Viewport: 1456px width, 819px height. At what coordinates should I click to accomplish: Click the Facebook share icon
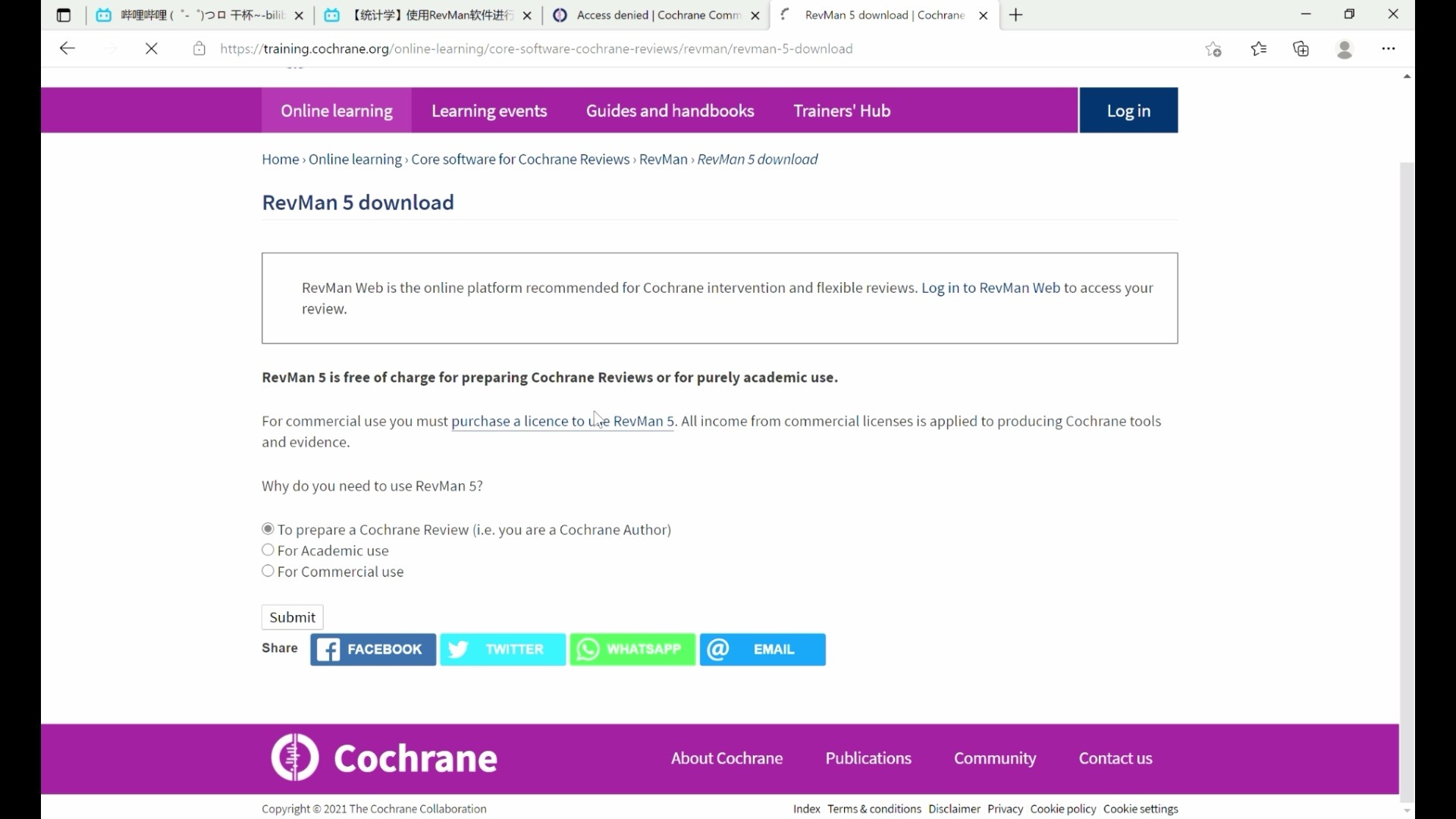pos(374,649)
